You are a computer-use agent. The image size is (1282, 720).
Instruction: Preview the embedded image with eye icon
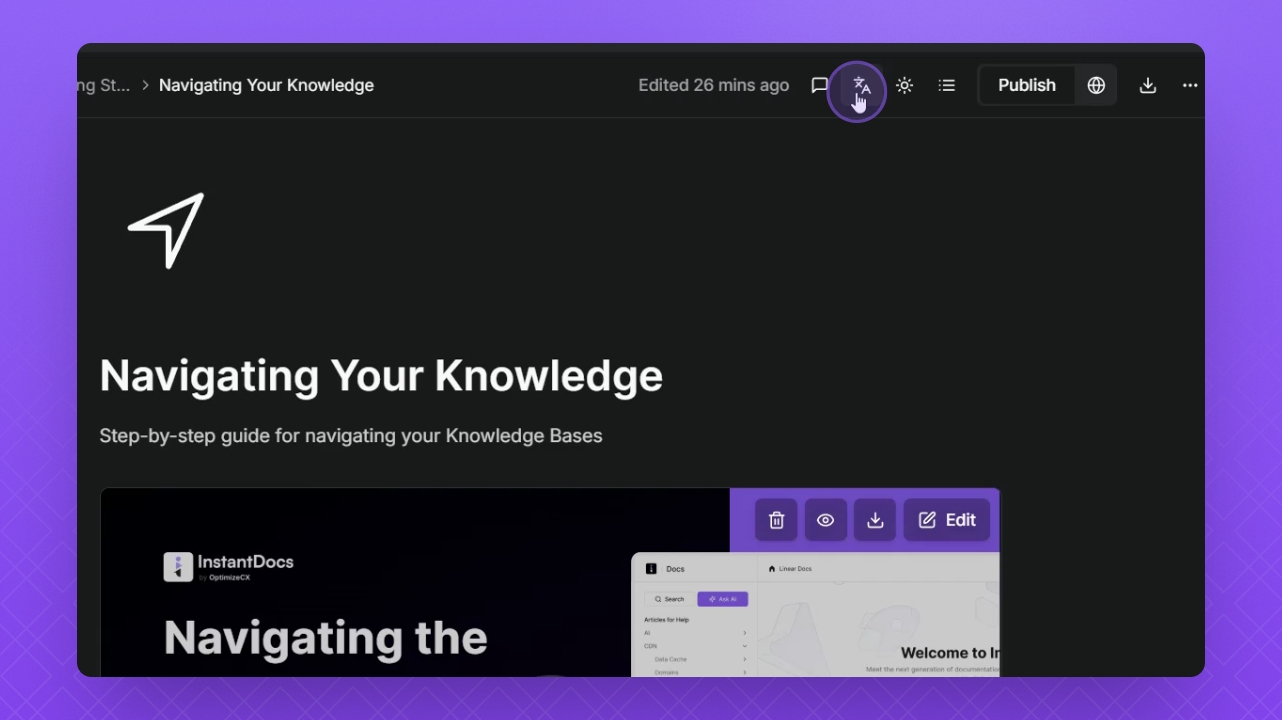click(x=825, y=520)
